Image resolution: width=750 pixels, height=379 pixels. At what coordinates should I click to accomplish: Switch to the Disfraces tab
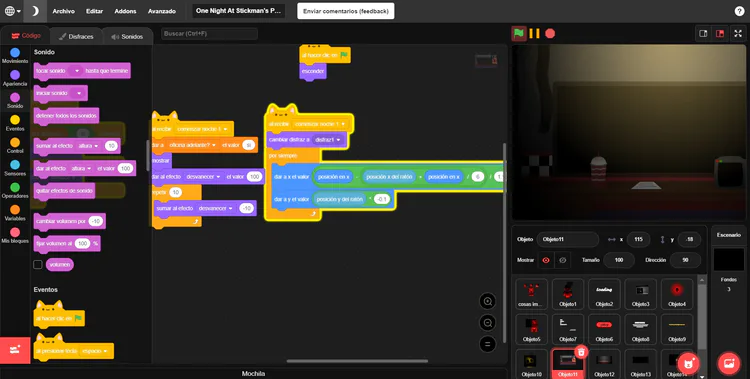[77, 36]
